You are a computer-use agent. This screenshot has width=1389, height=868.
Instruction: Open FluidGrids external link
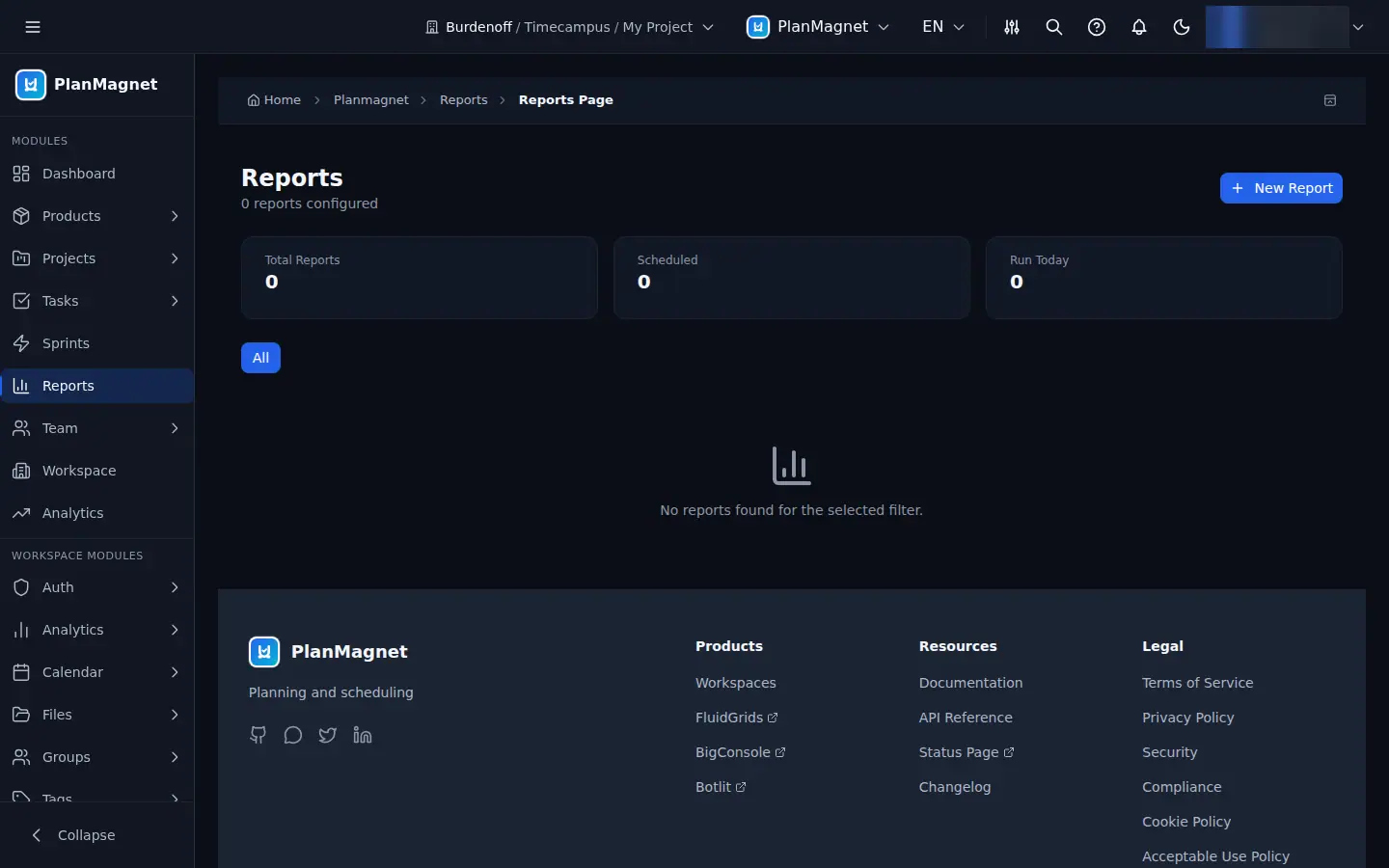click(737, 718)
